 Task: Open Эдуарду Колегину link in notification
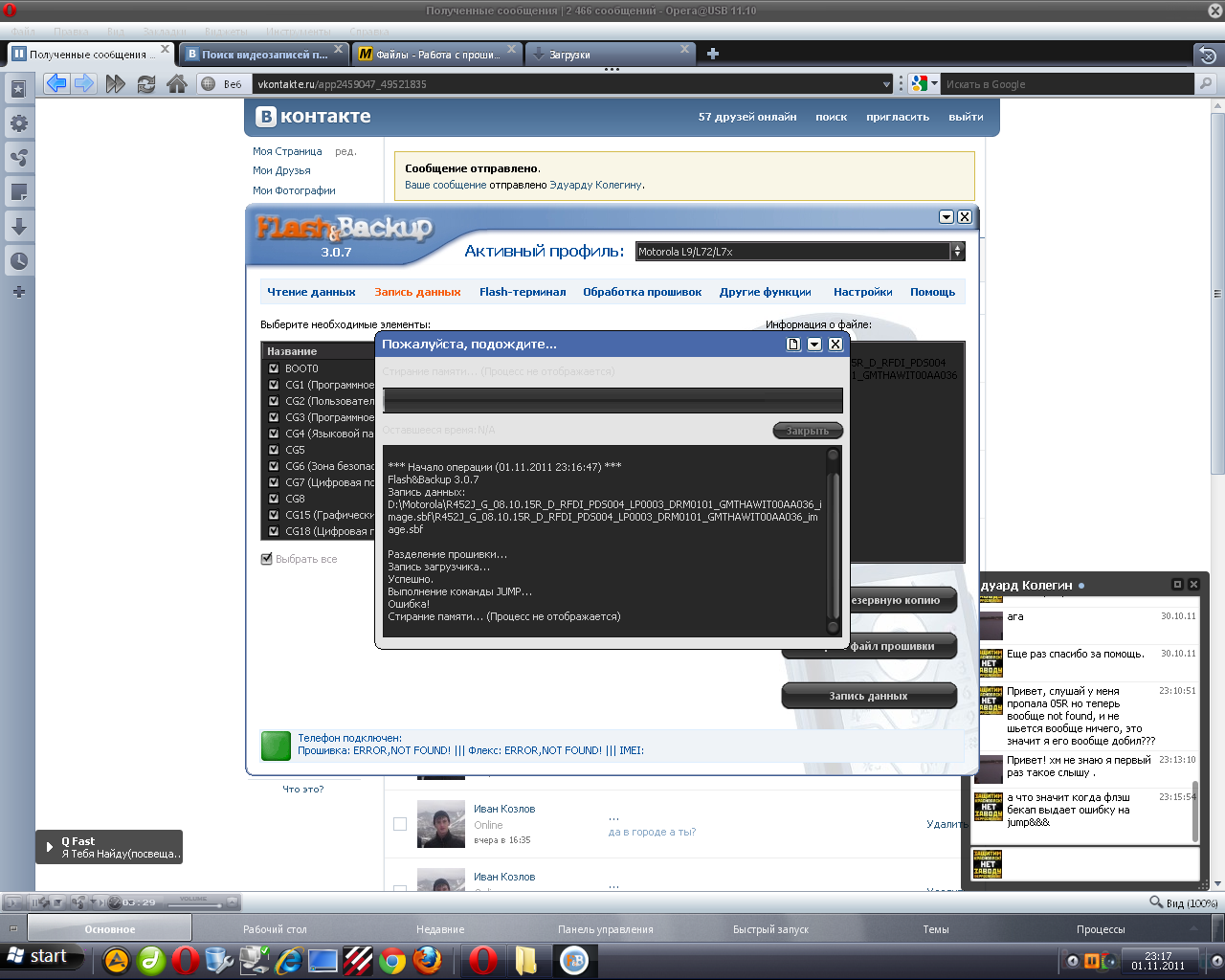coord(595,185)
